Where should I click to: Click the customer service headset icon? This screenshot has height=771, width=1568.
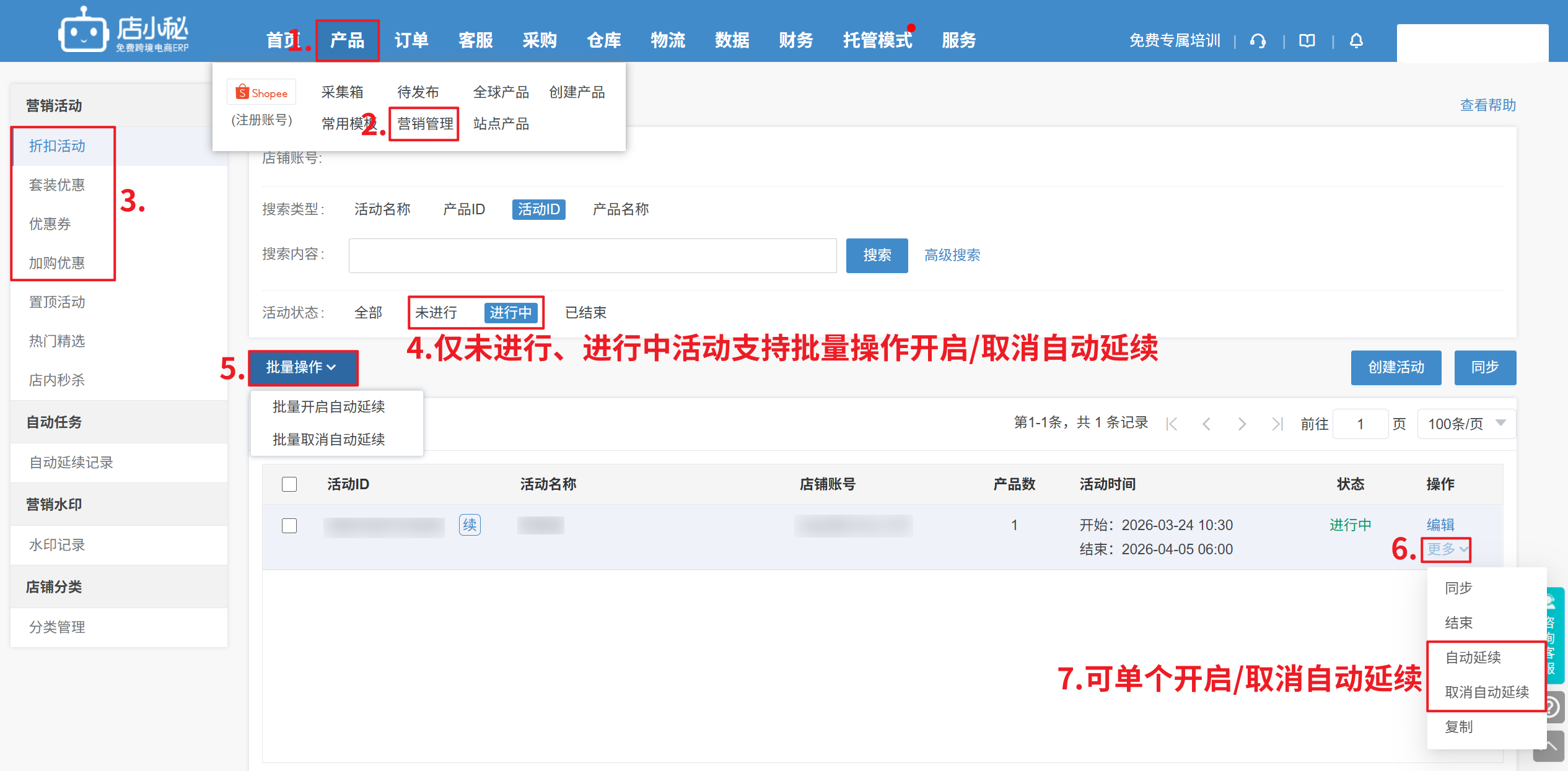[1258, 41]
